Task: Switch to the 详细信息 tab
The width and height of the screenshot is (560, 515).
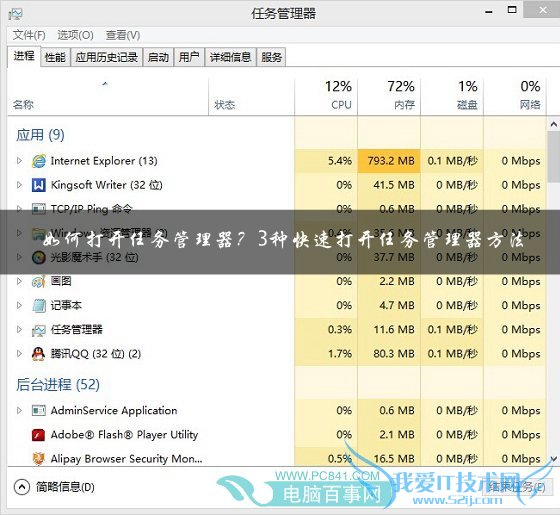Action: [x=230, y=57]
